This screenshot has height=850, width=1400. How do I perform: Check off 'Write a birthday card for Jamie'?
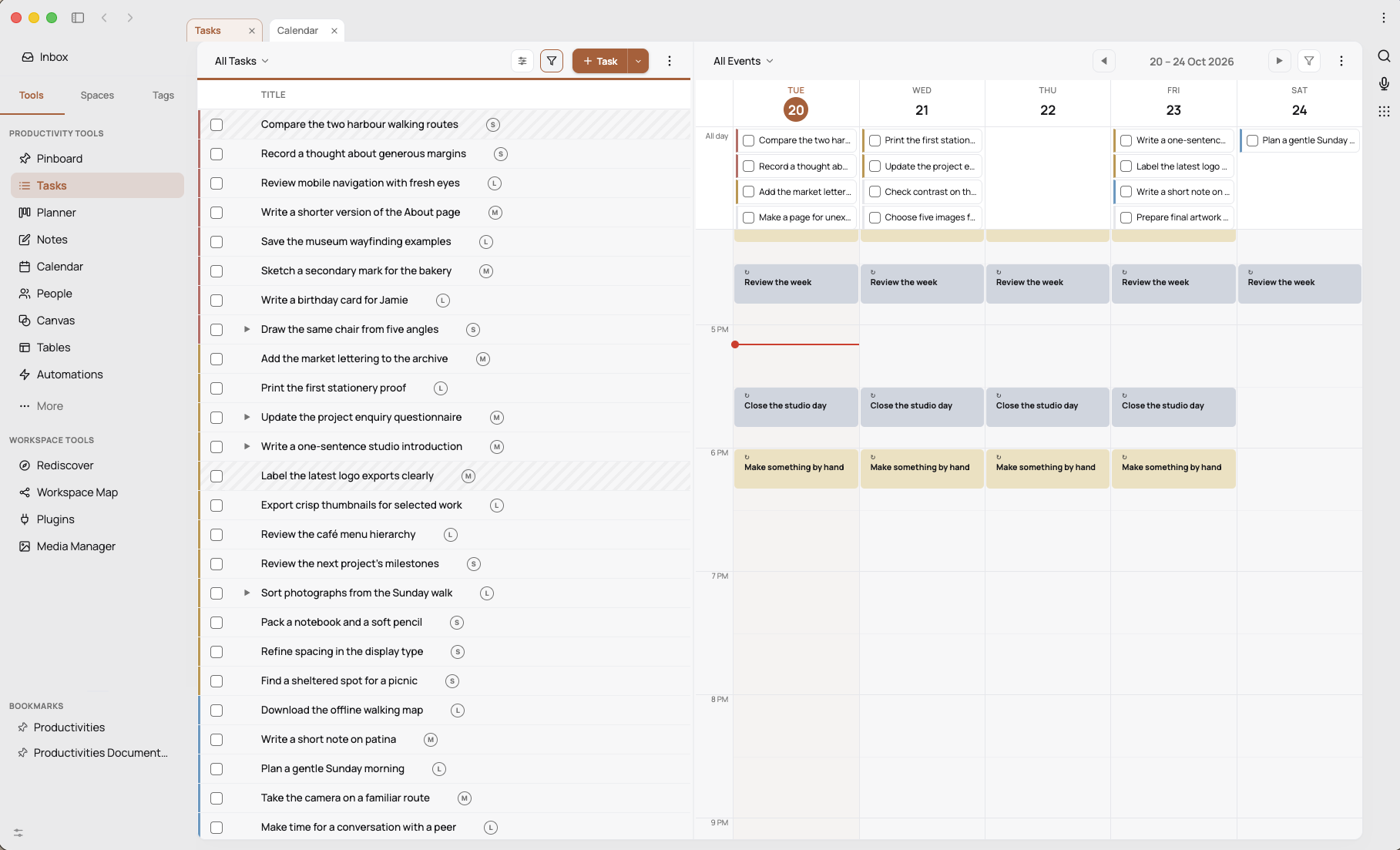click(217, 301)
